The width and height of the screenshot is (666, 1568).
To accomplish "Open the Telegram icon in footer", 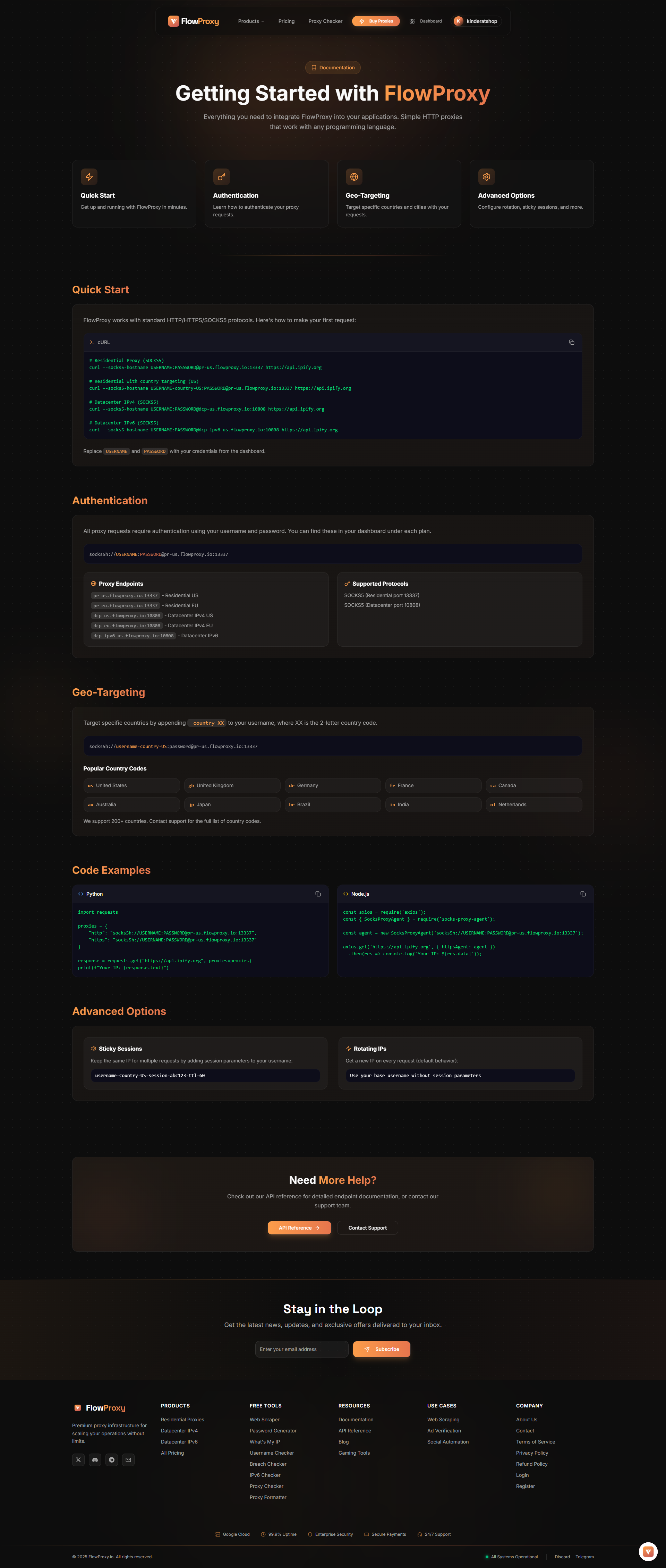I will pos(111,1460).
